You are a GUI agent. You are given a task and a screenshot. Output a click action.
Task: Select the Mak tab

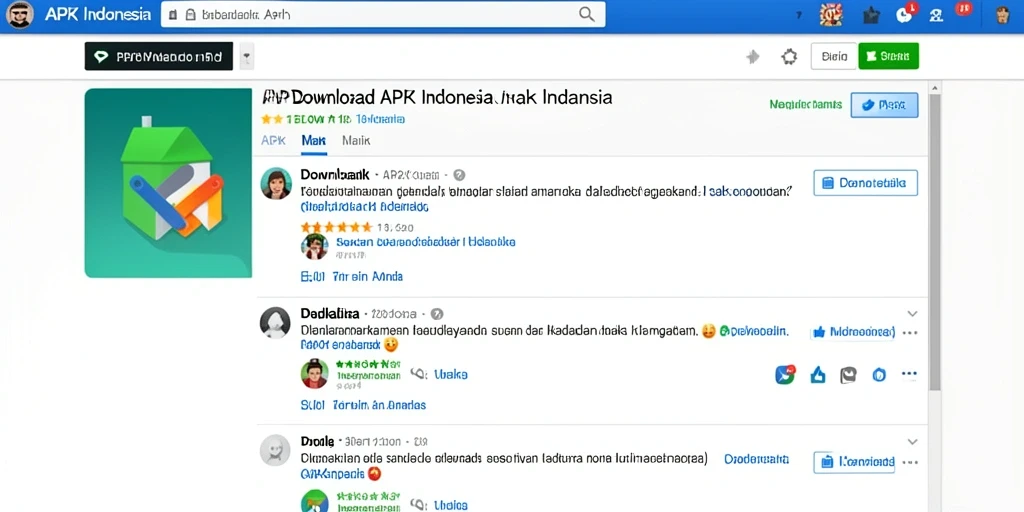pos(313,140)
